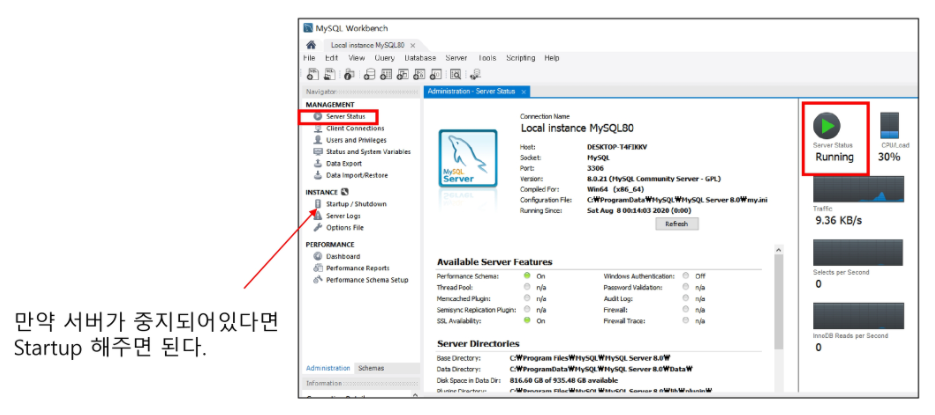Click the MySQL Server dolphin logo

(468, 160)
